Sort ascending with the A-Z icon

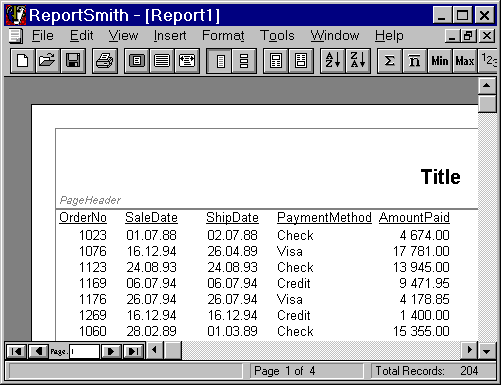333,61
